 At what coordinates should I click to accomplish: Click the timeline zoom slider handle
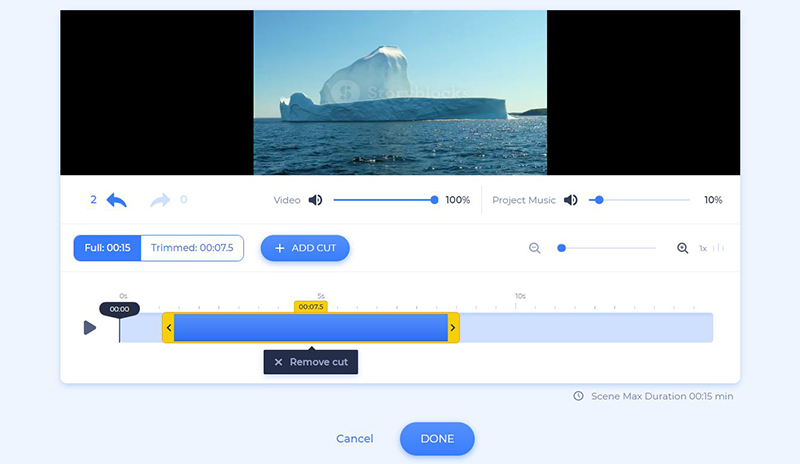coord(561,248)
